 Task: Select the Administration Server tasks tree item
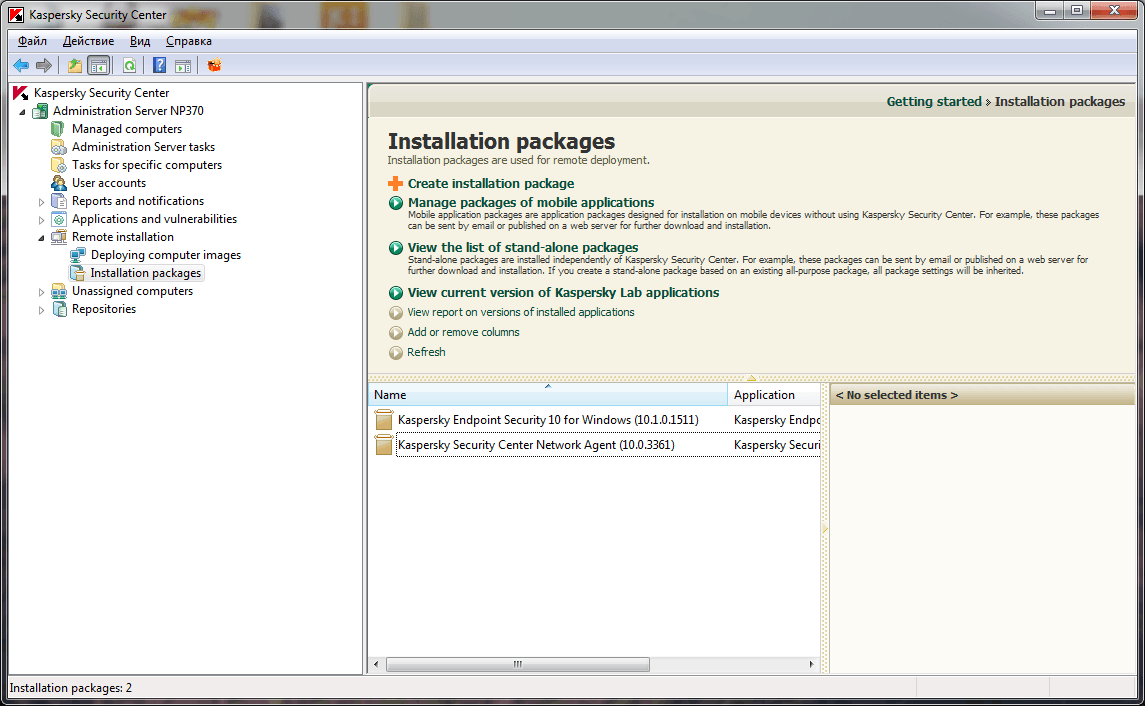[x=143, y=147]
